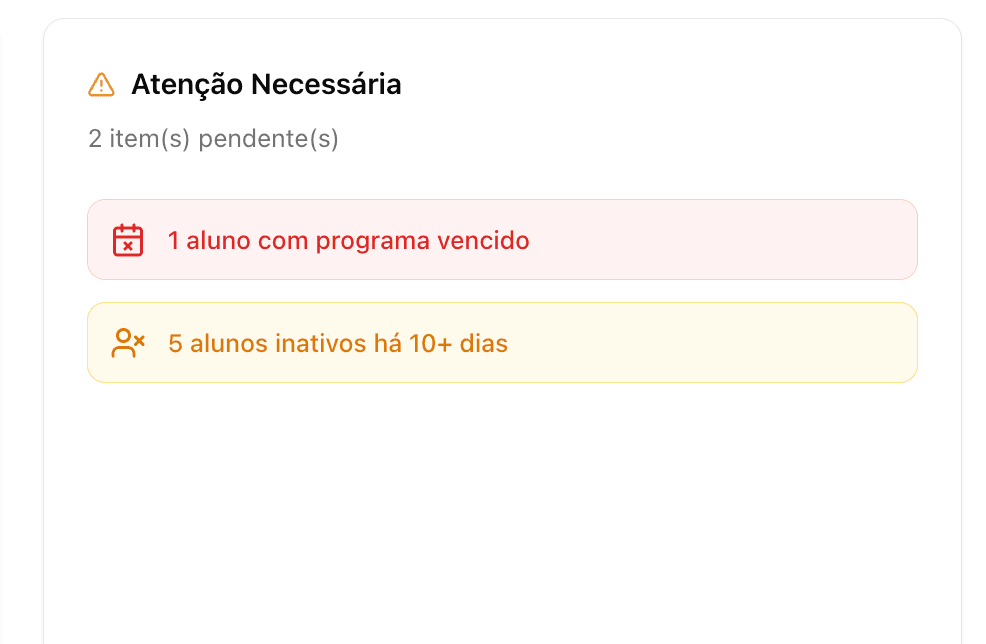Click the calendar-x icon for expired program
The width and height of the screenshot is (986, 644).
(128, 241)
